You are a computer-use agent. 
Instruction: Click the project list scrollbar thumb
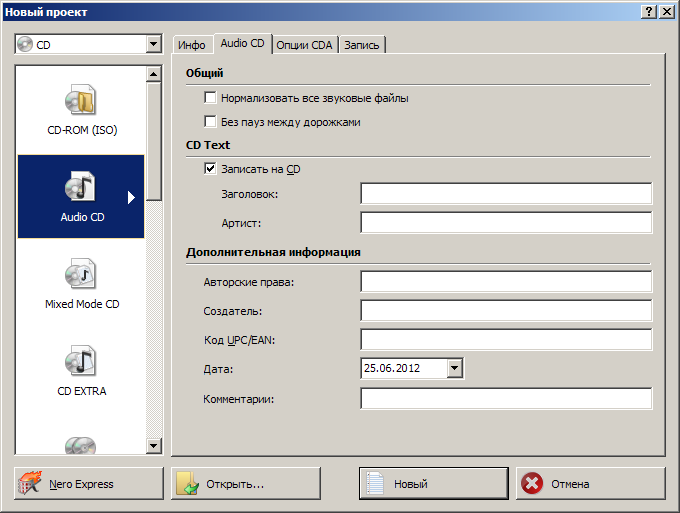pos(154,141)
